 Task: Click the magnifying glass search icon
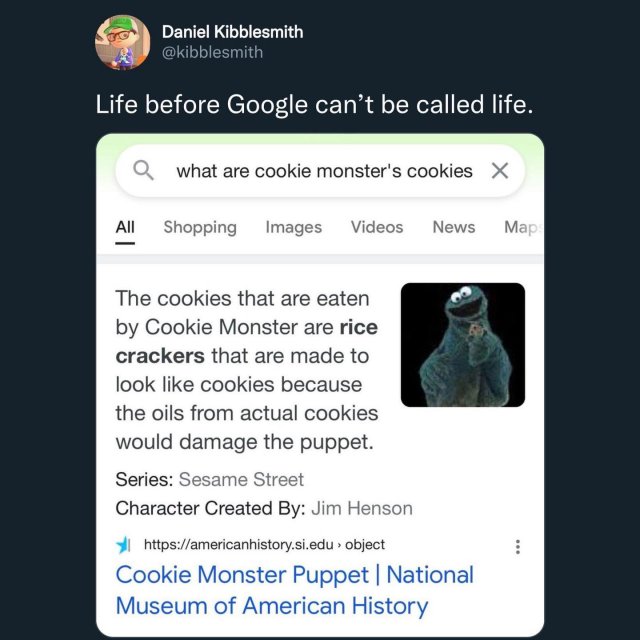[144, 170]
